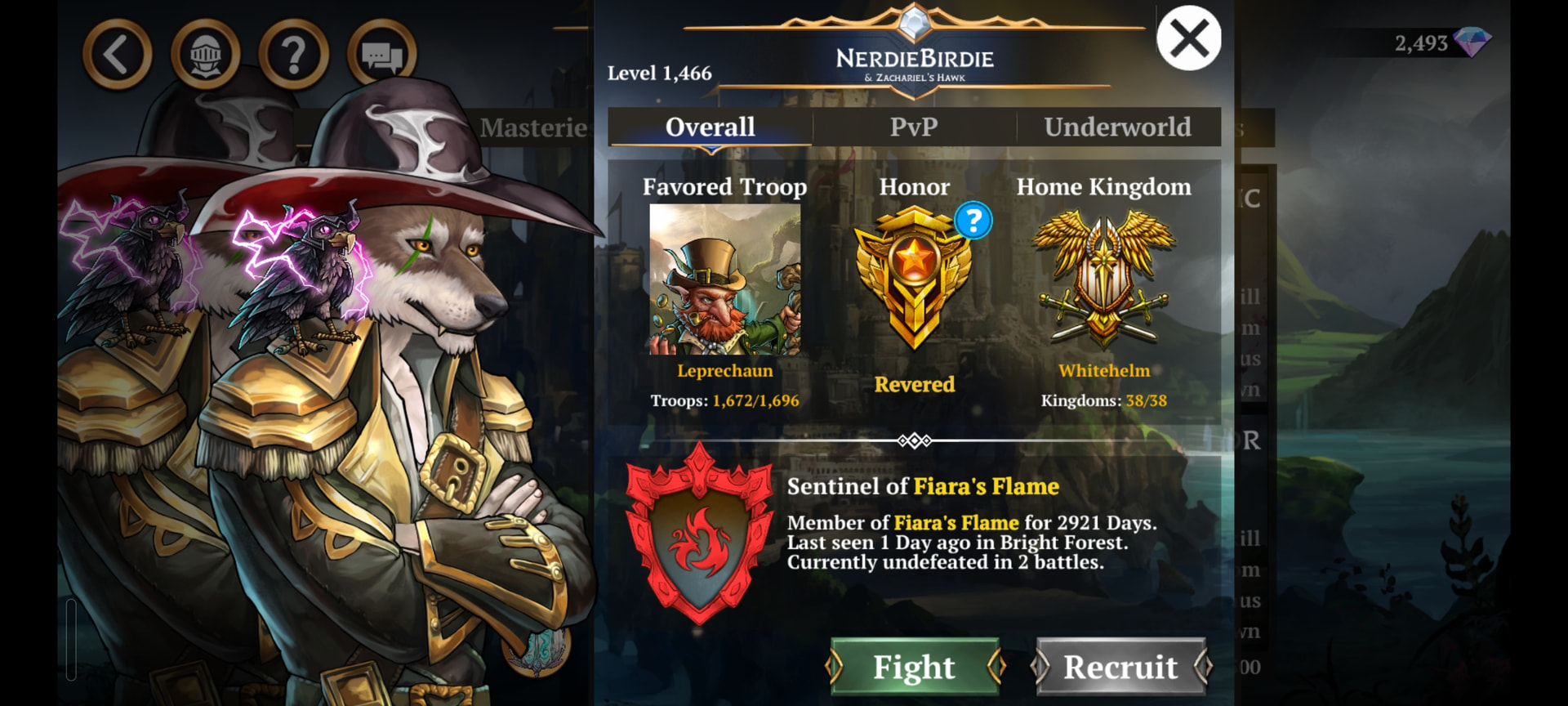Start a battle with the Fight button
The height and width of the screenshot is (706, 1568).
[915, 667]
